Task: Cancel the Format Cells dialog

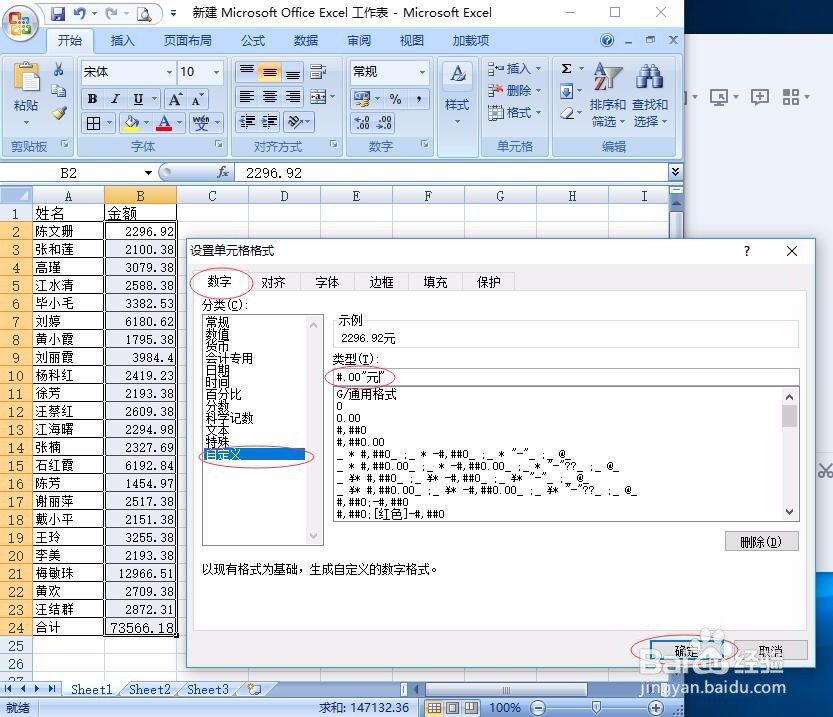Action: (x=770, y=651)
